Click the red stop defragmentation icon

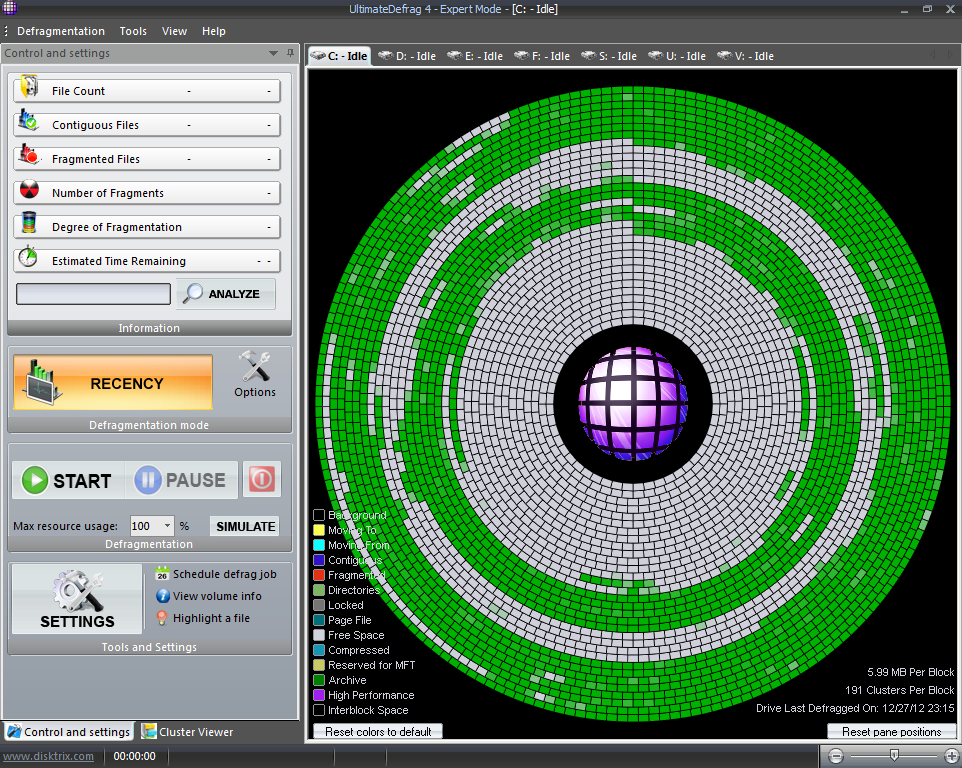coord(262,480)
